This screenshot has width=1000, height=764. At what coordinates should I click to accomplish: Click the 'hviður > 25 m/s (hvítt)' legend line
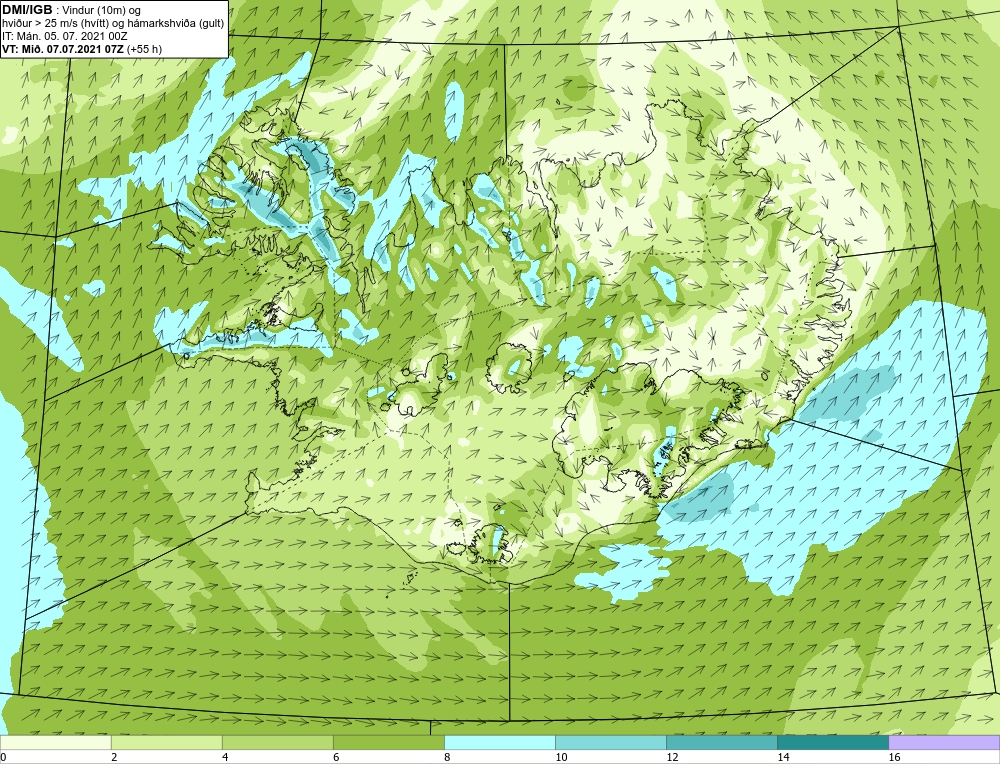pos(56,24)
